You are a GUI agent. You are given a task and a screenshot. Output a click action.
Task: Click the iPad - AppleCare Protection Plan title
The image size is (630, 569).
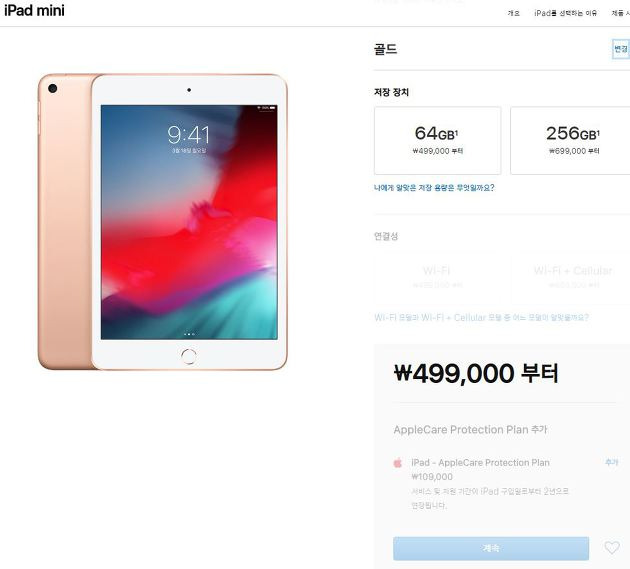[x=480, y=463]
